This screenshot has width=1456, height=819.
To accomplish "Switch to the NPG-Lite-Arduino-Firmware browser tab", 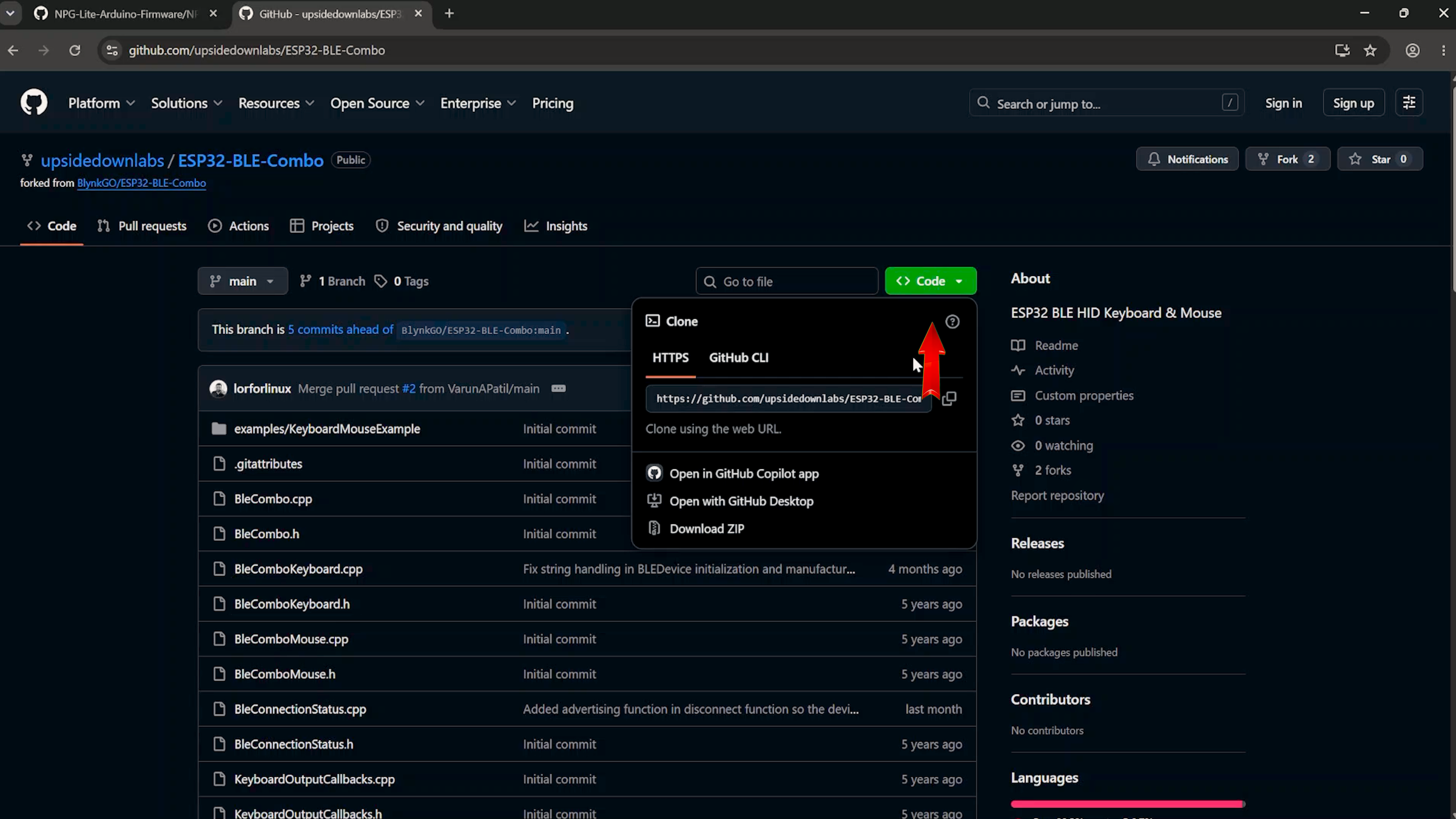I will click(124, 14).
